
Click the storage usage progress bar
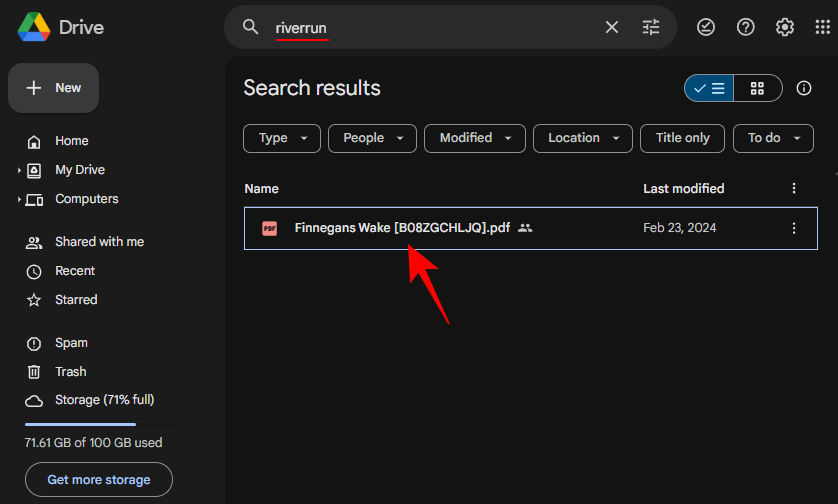tap(103, 424)
